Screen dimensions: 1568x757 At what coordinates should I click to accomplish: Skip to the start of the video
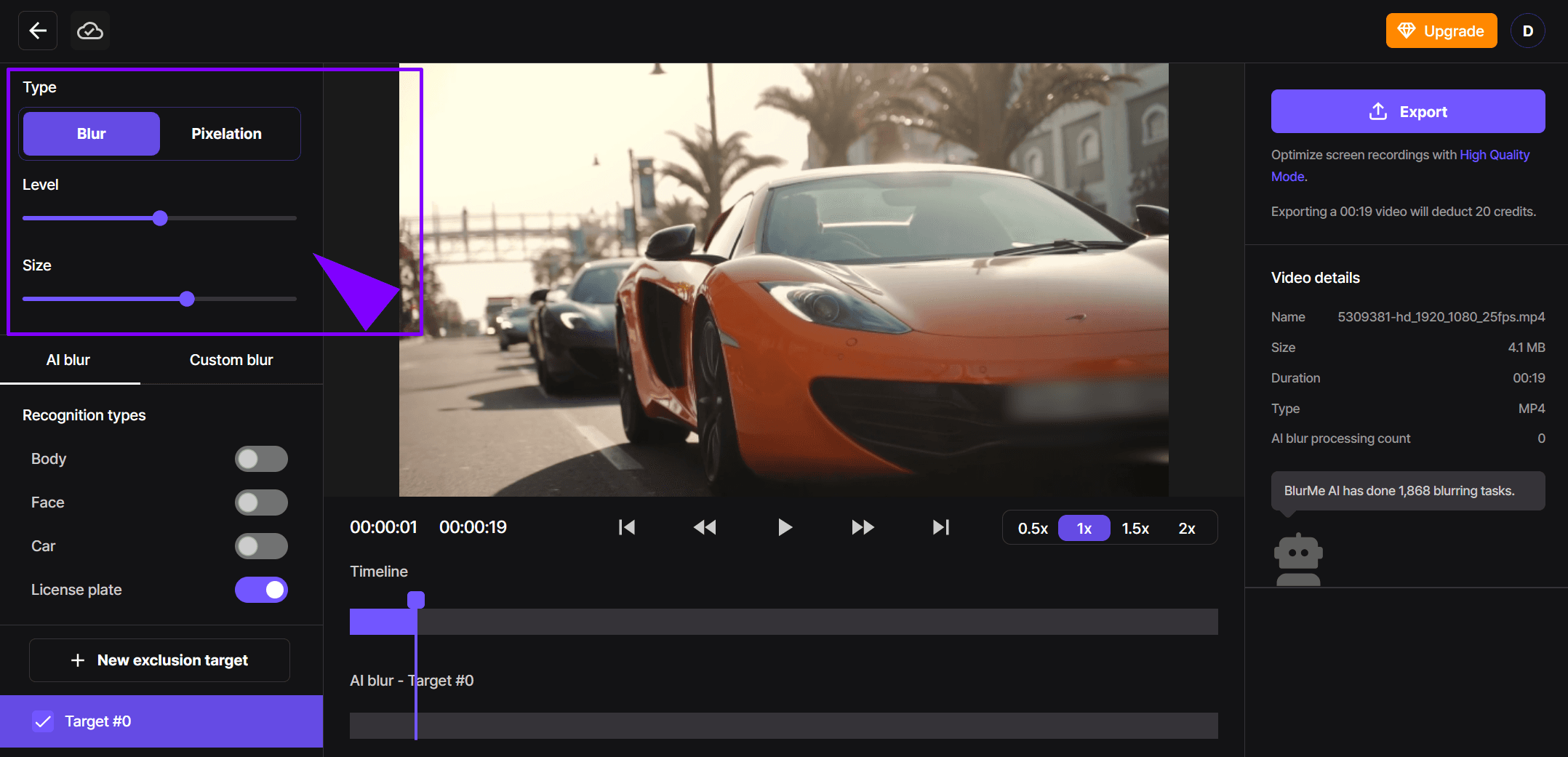(x=626, y=527)
